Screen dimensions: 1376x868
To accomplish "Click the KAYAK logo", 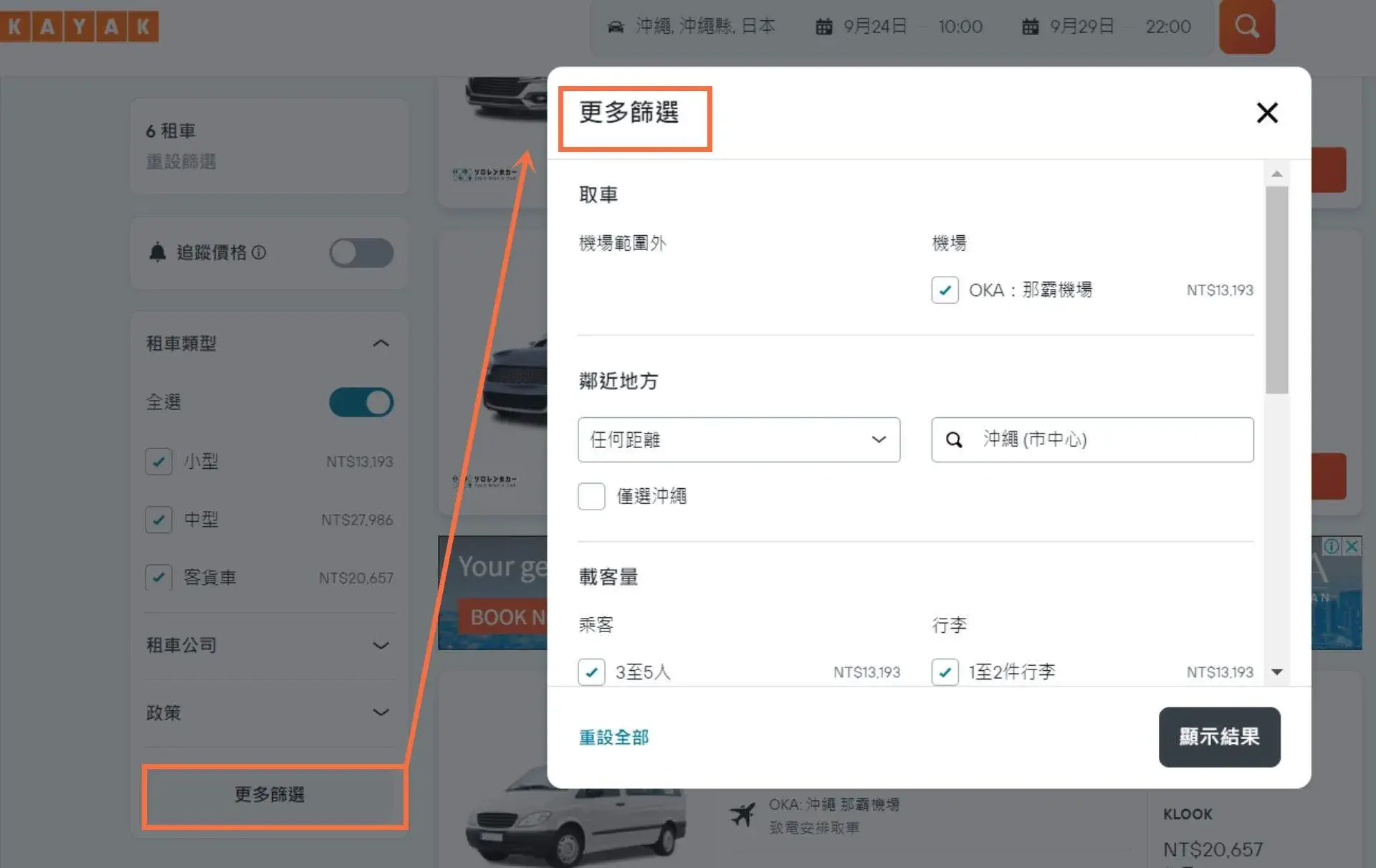I will (x=79, y=27).
